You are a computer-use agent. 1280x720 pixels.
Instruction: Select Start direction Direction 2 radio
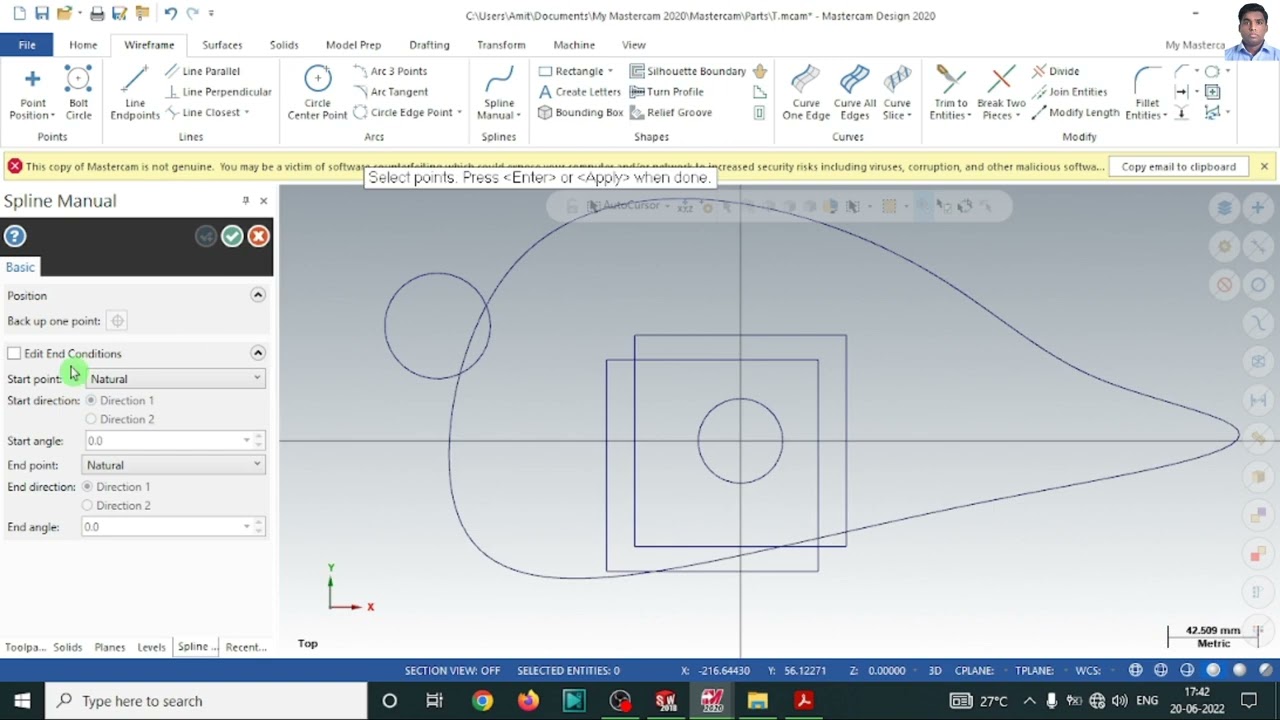tap(91, 420)
